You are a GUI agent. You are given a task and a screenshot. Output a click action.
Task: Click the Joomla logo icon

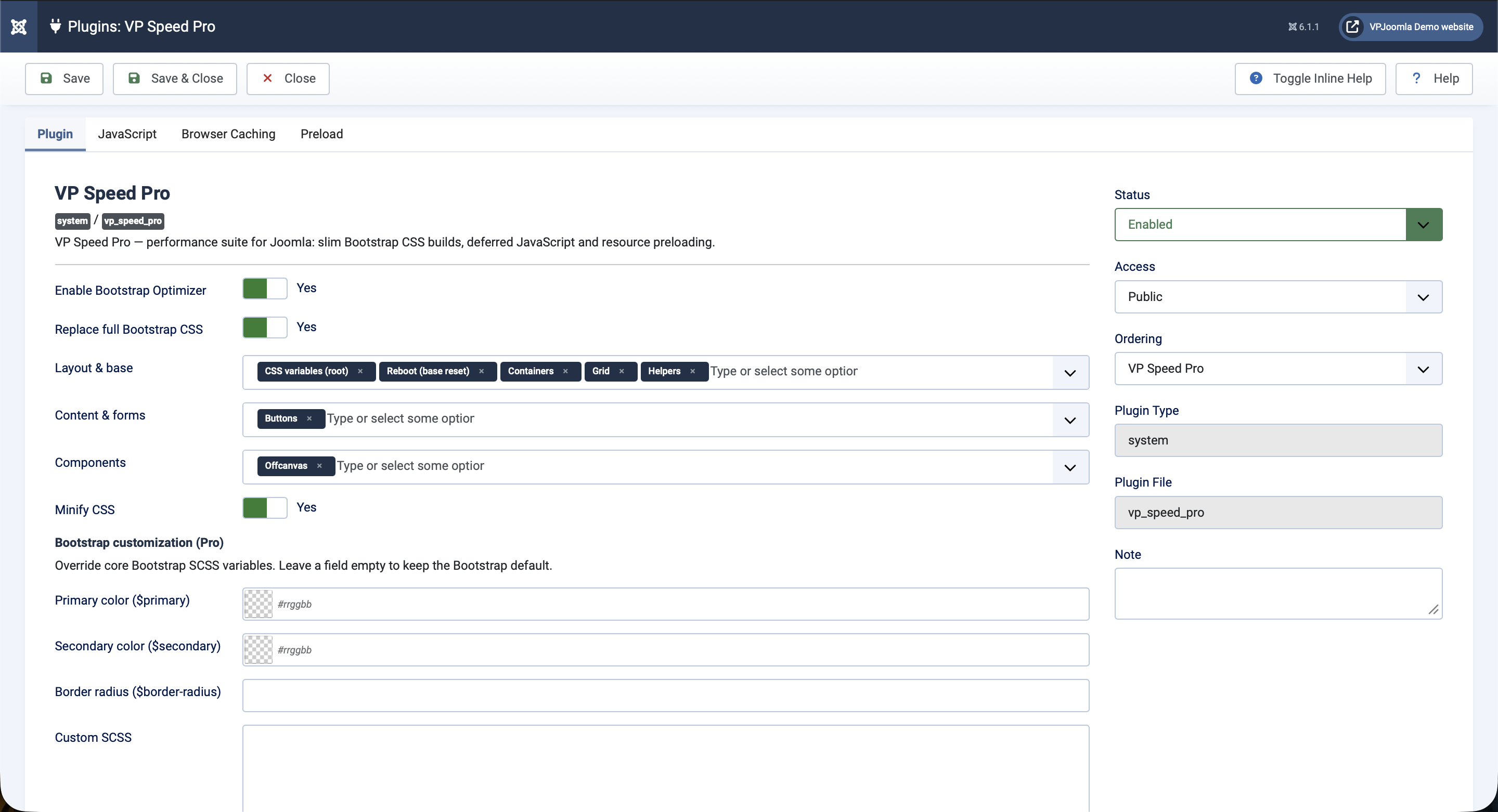pyautogui.click(x=19, y=27)
